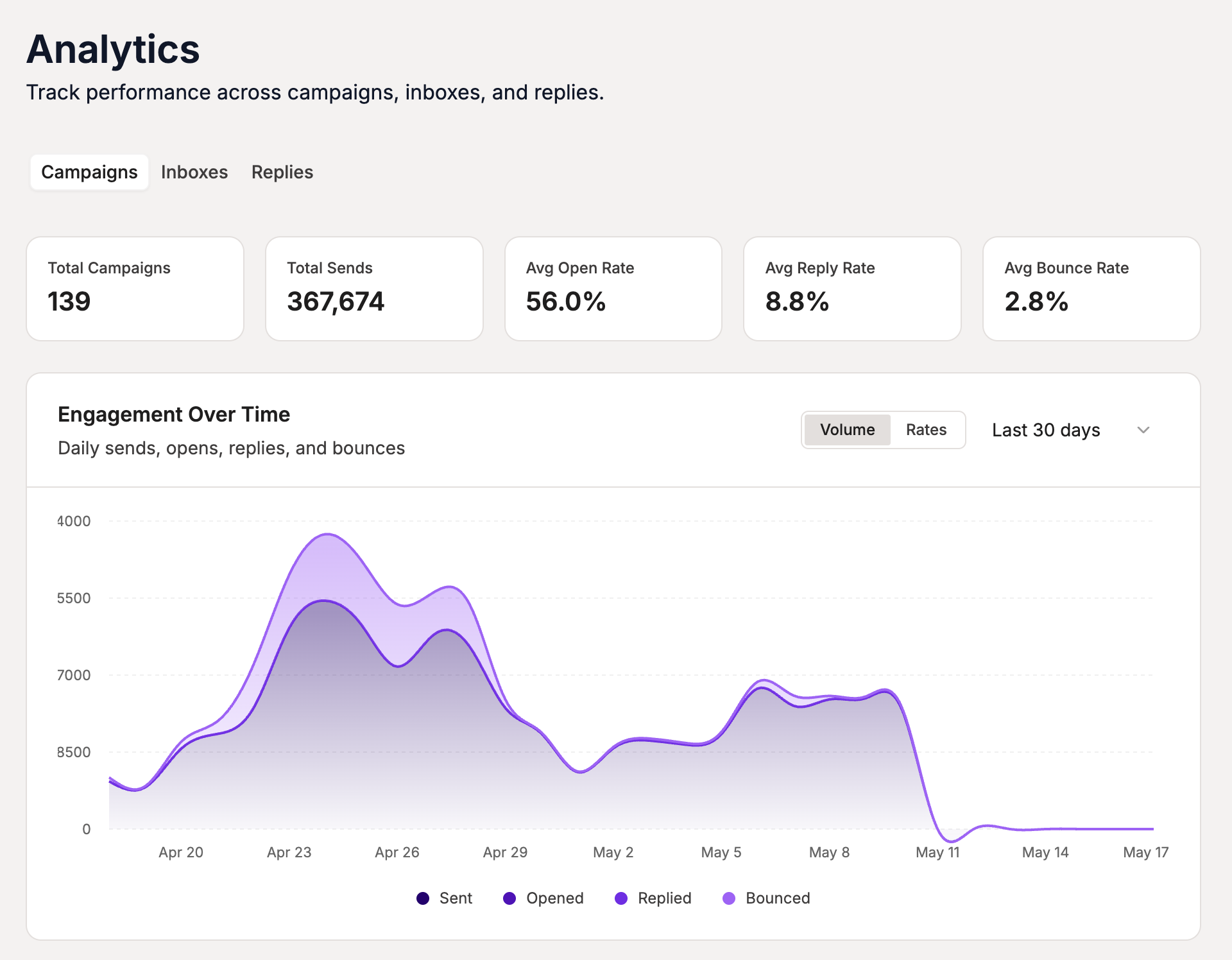Toggle the Sent series legend label
The height and width of the screenshot is (960, 1232).
coord(456,898)
